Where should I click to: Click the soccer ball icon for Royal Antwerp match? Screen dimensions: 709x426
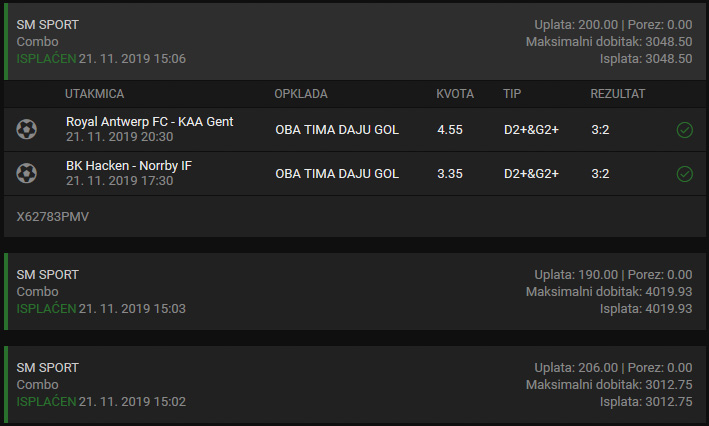coord(27,129)
